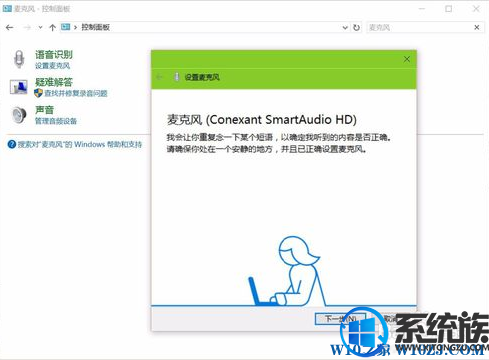Image resolution: width=489 pixels, height=360 pixels.
Task: Click the shield icon beside 查找并修复录音问题
Action: point(38,93)
